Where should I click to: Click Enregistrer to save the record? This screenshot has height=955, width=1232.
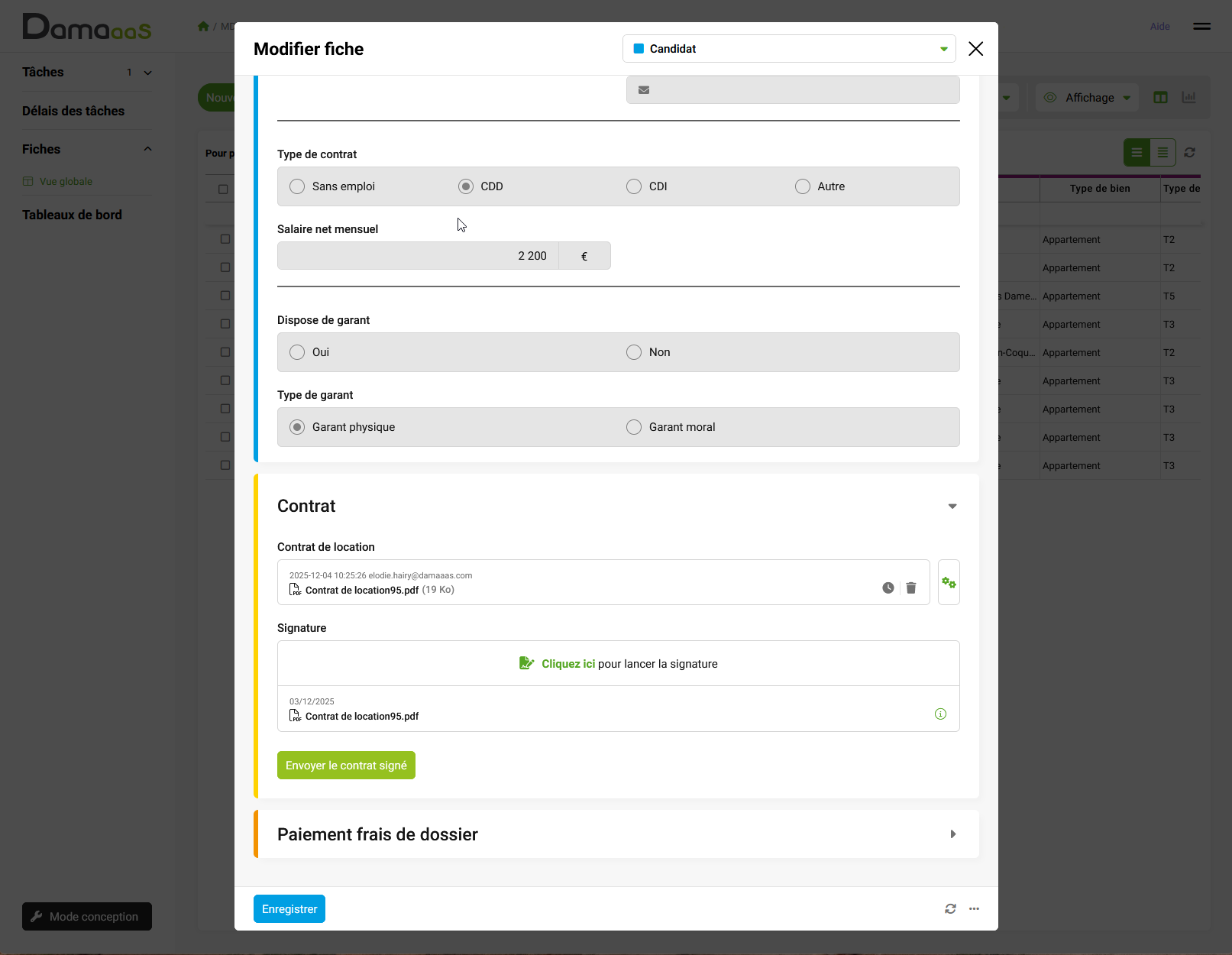pos(289,909)
